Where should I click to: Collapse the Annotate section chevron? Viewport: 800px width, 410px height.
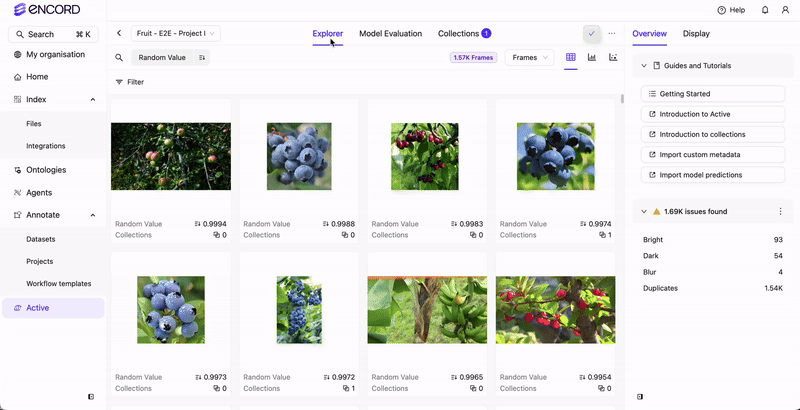click(93, 215)
